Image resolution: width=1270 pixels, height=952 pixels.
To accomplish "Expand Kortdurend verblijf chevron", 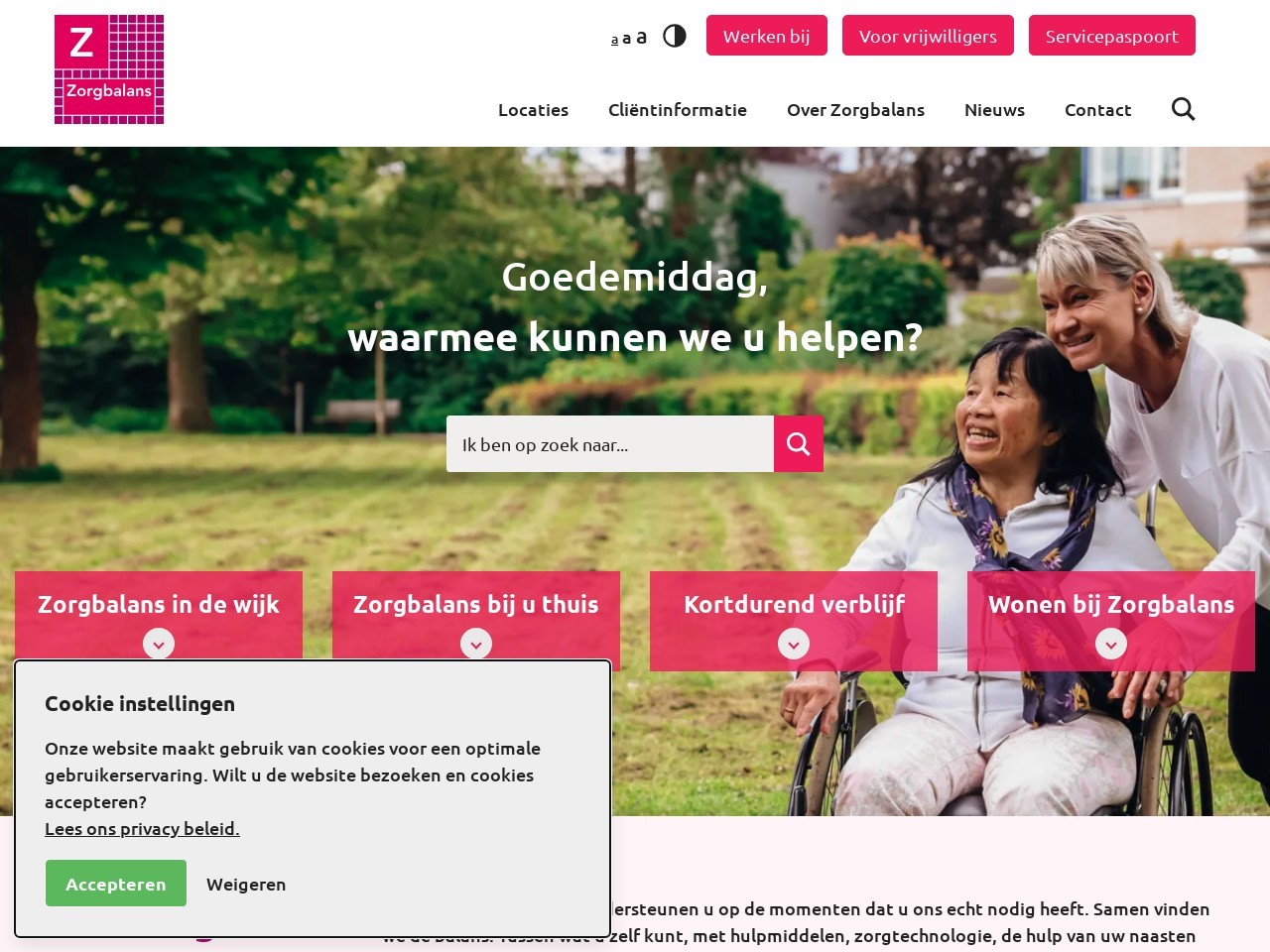I will 794,644.
